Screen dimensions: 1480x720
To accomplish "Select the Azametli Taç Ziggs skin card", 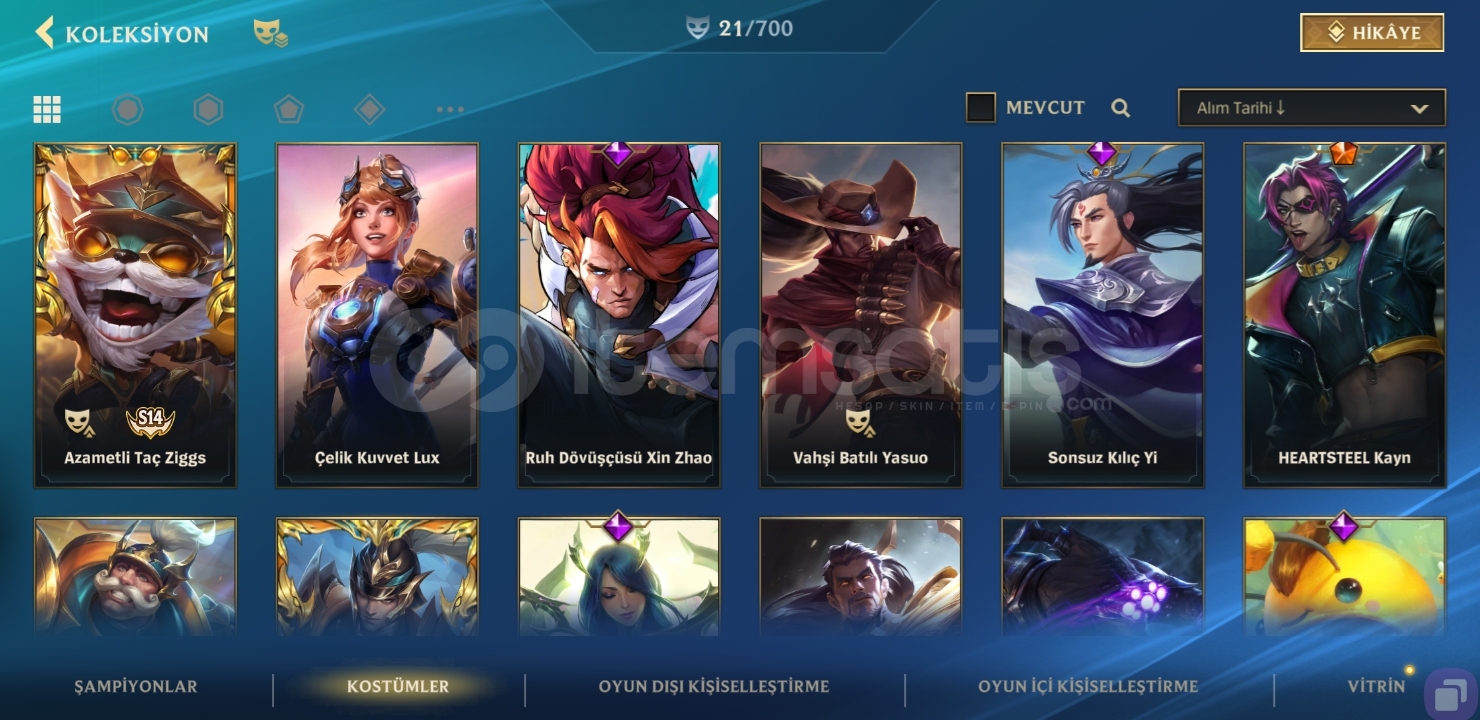I will (x=135, y=315).
